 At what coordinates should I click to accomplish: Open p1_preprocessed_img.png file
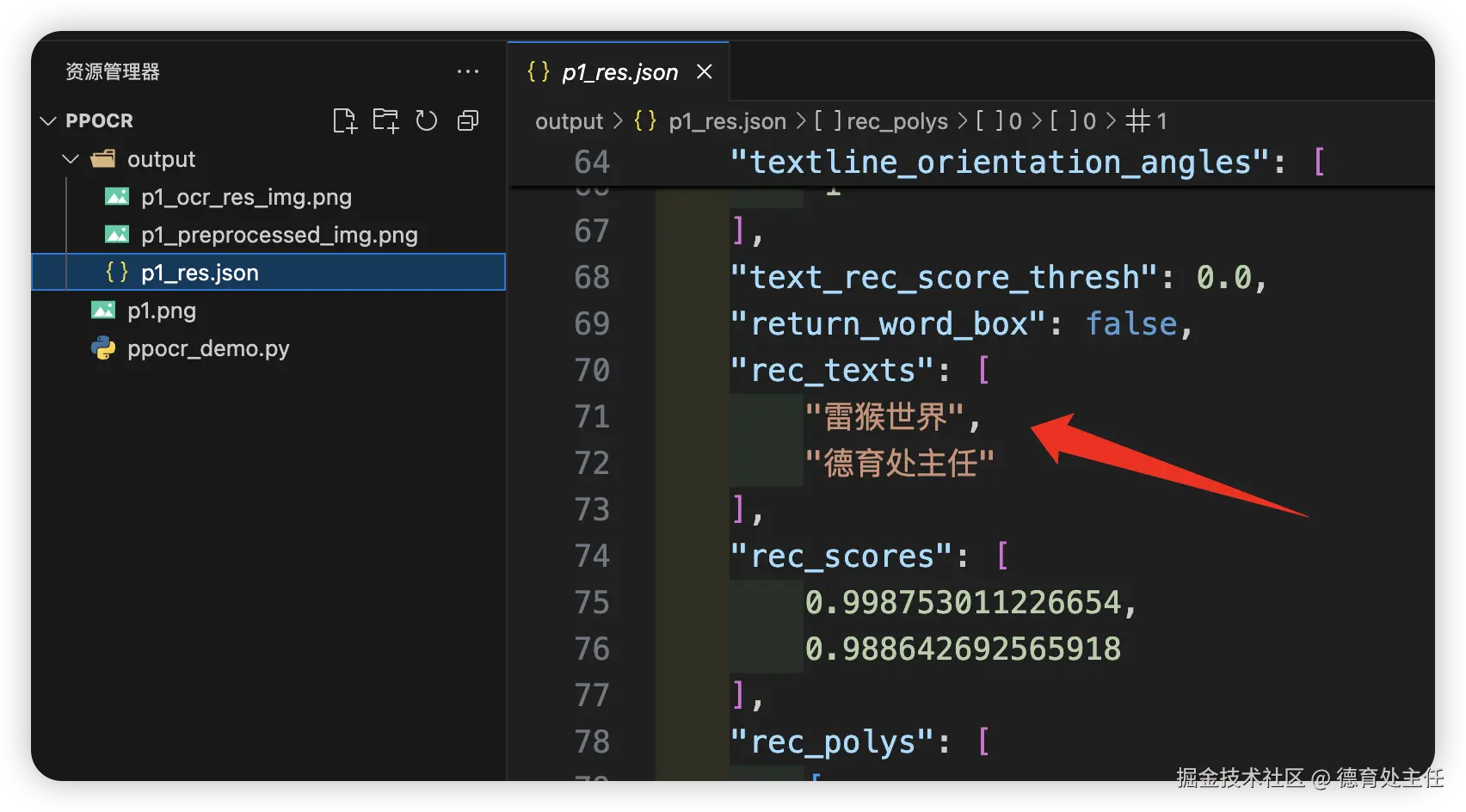coord(279,235)
